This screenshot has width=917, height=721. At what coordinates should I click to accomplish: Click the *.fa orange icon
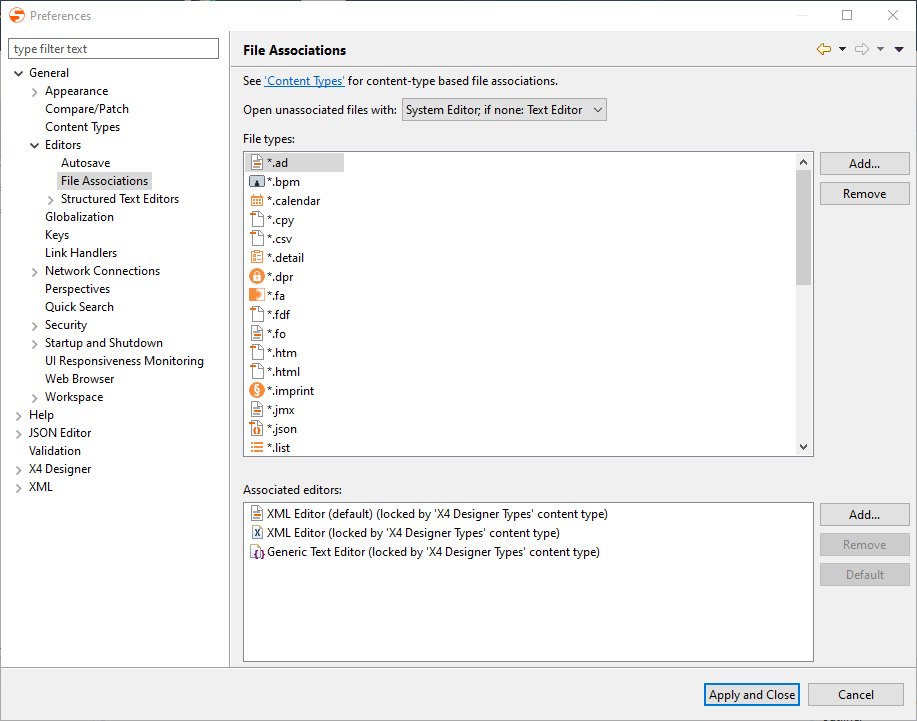(256, 296)
